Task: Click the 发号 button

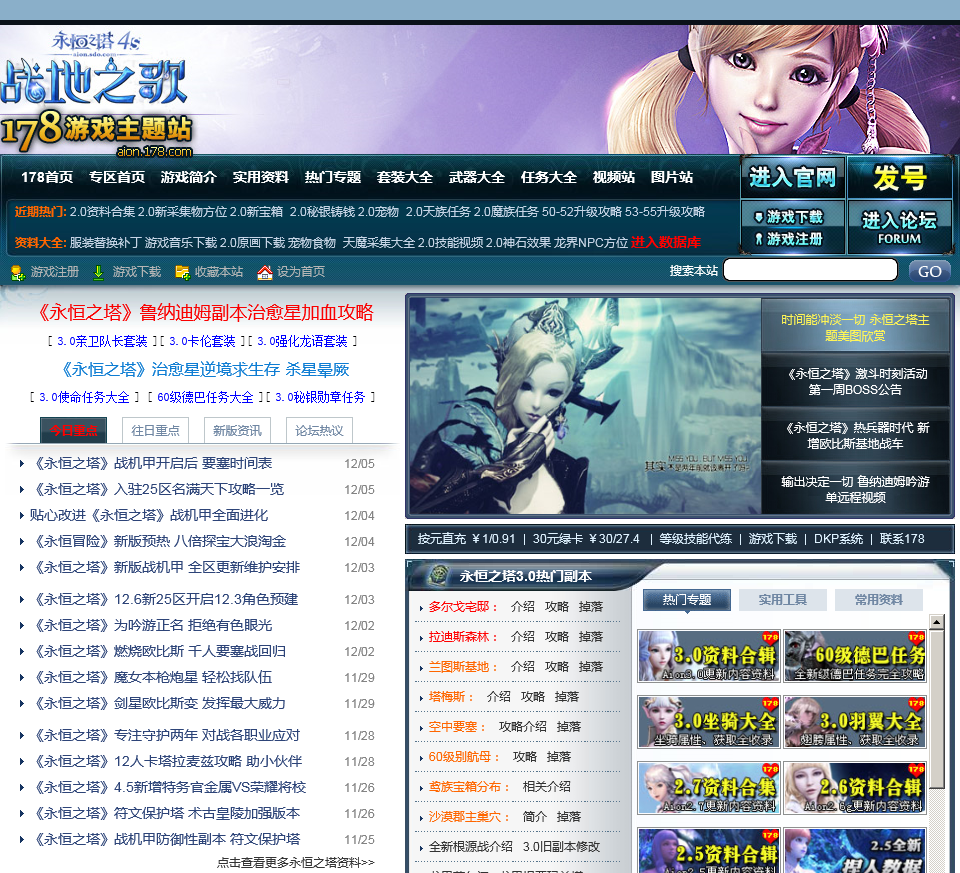Action: (899, 178)
